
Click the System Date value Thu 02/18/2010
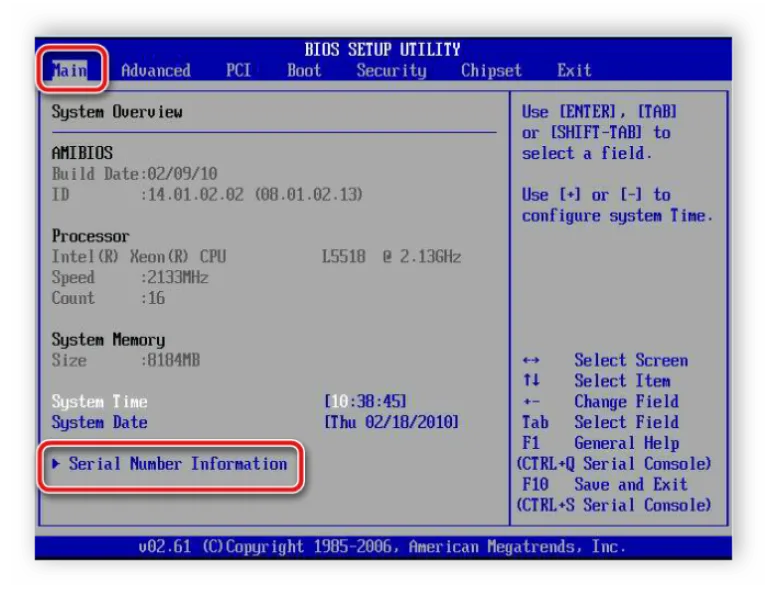tap(391, 422)
